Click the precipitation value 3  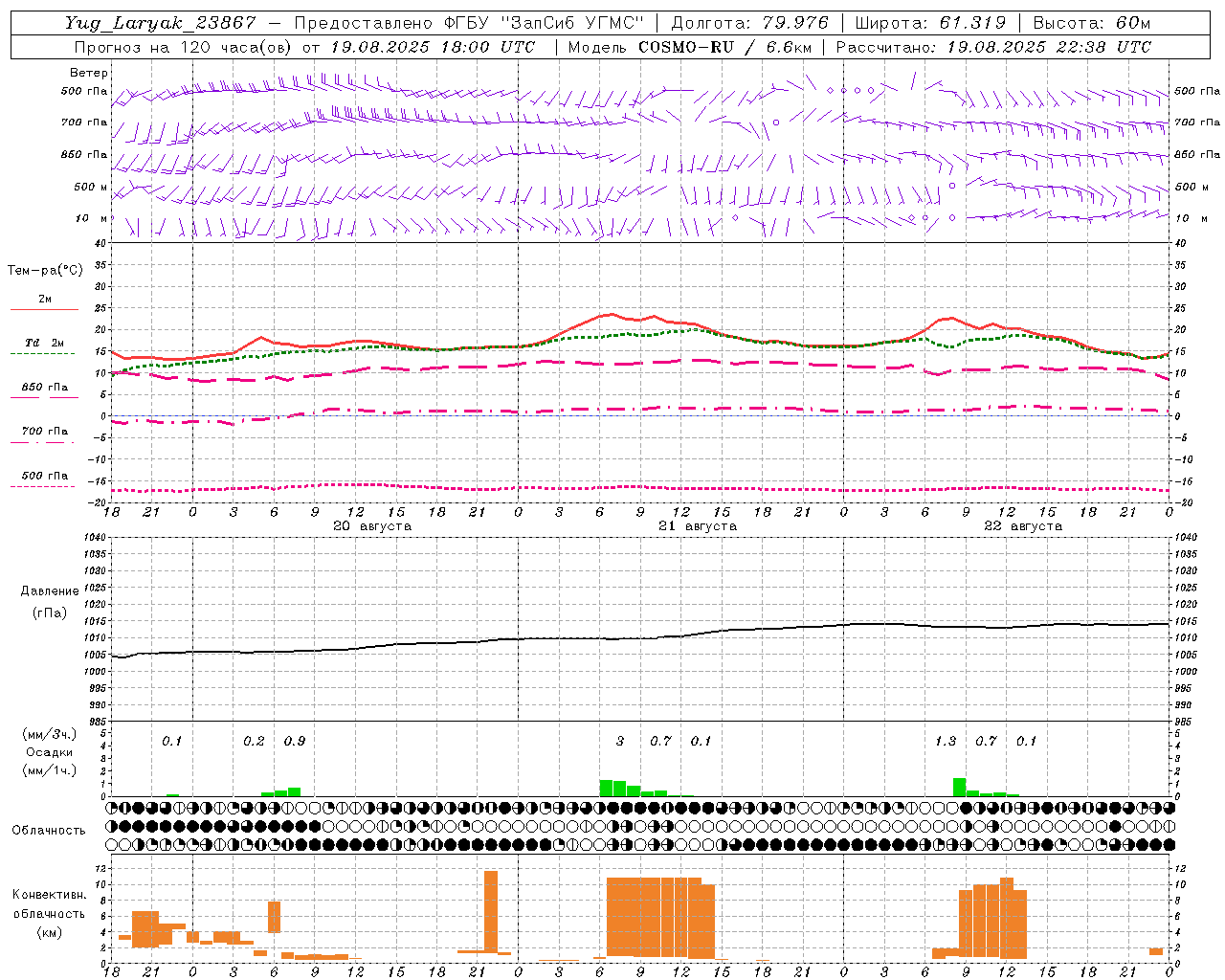coord(620,742)
